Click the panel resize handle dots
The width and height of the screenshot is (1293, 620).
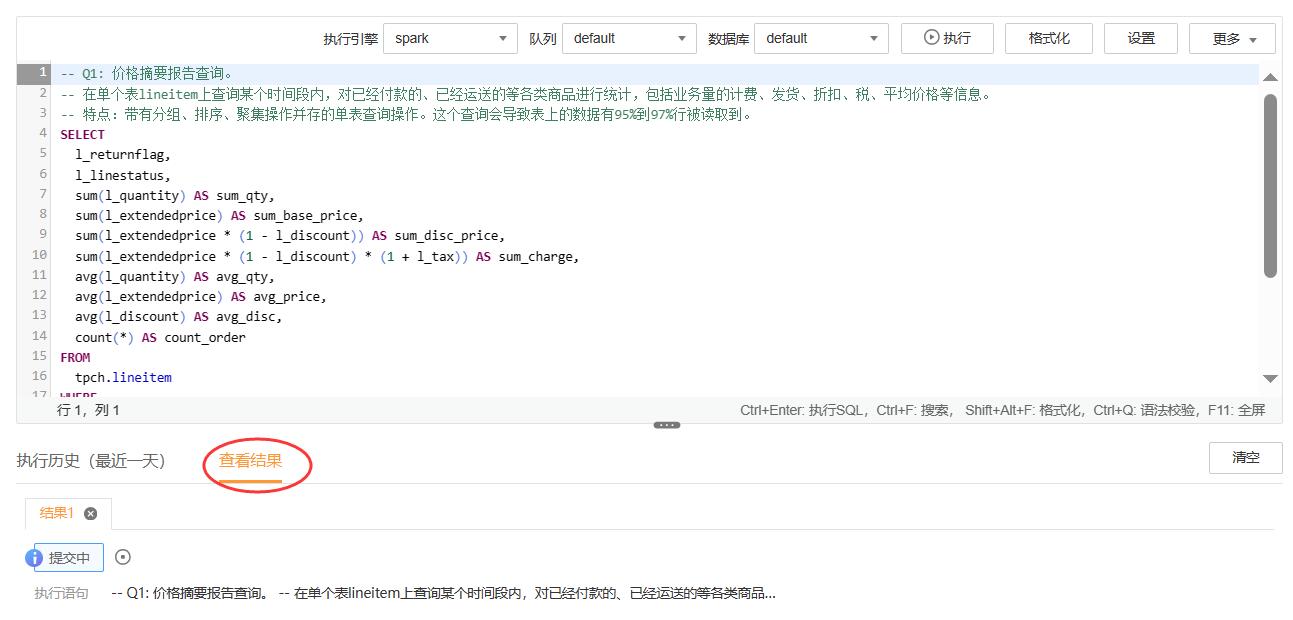tap(667, 425)
